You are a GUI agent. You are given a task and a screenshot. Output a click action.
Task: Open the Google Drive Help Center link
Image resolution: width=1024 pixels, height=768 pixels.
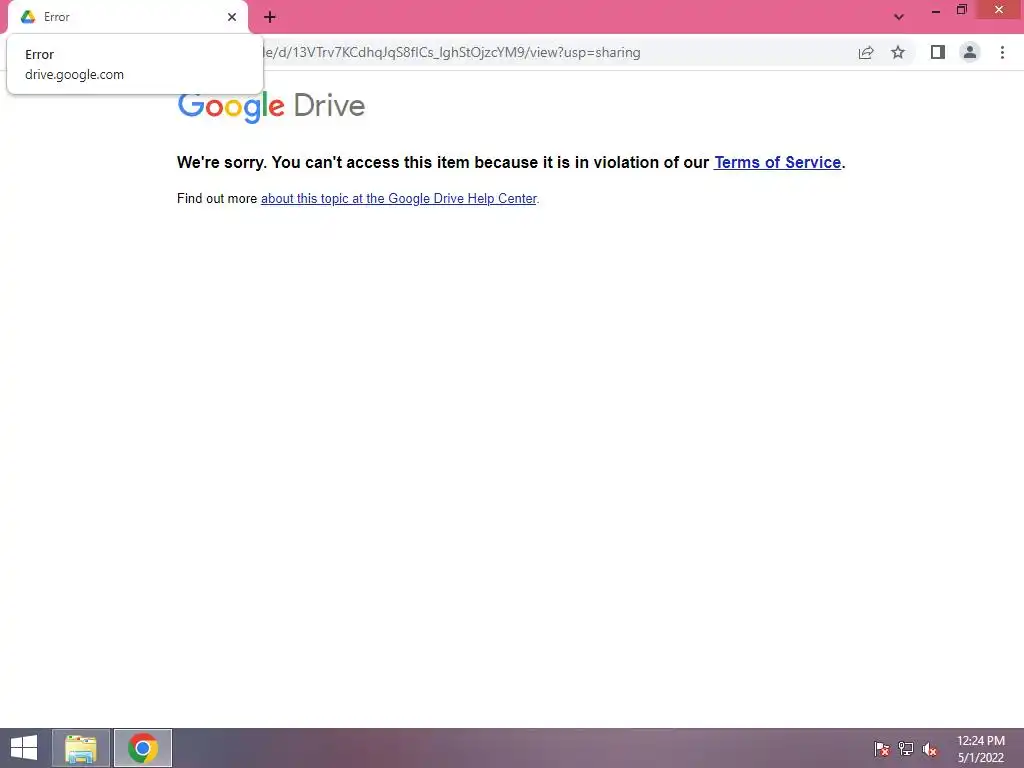[x=398, y=199]
